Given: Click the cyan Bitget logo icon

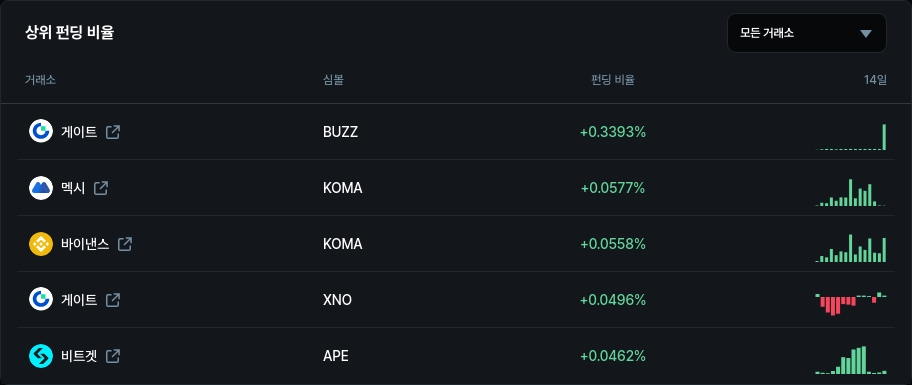Looking at the screenshot, I should pyautogui.click(x=41, y=356).
